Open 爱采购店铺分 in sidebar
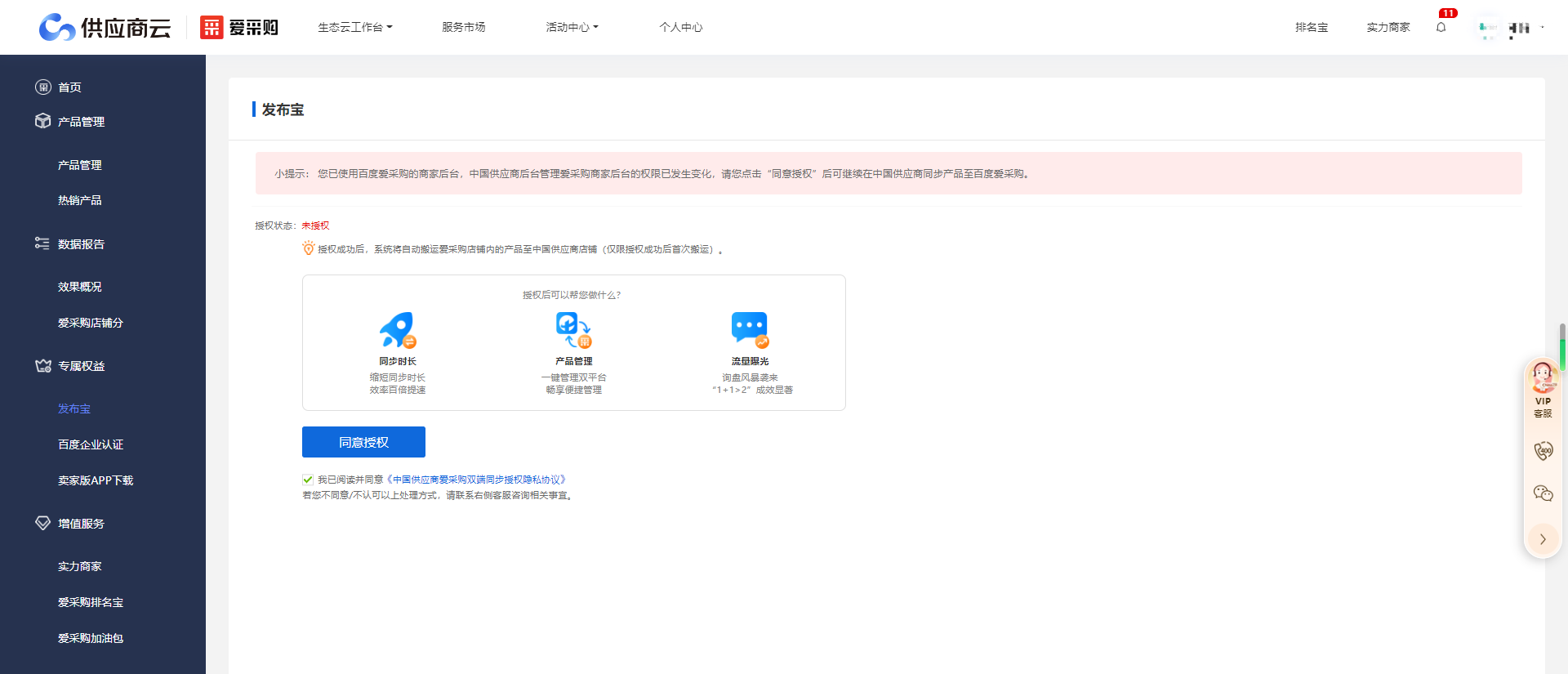Viewport: 1568px width, 674px height. (91, 323)
